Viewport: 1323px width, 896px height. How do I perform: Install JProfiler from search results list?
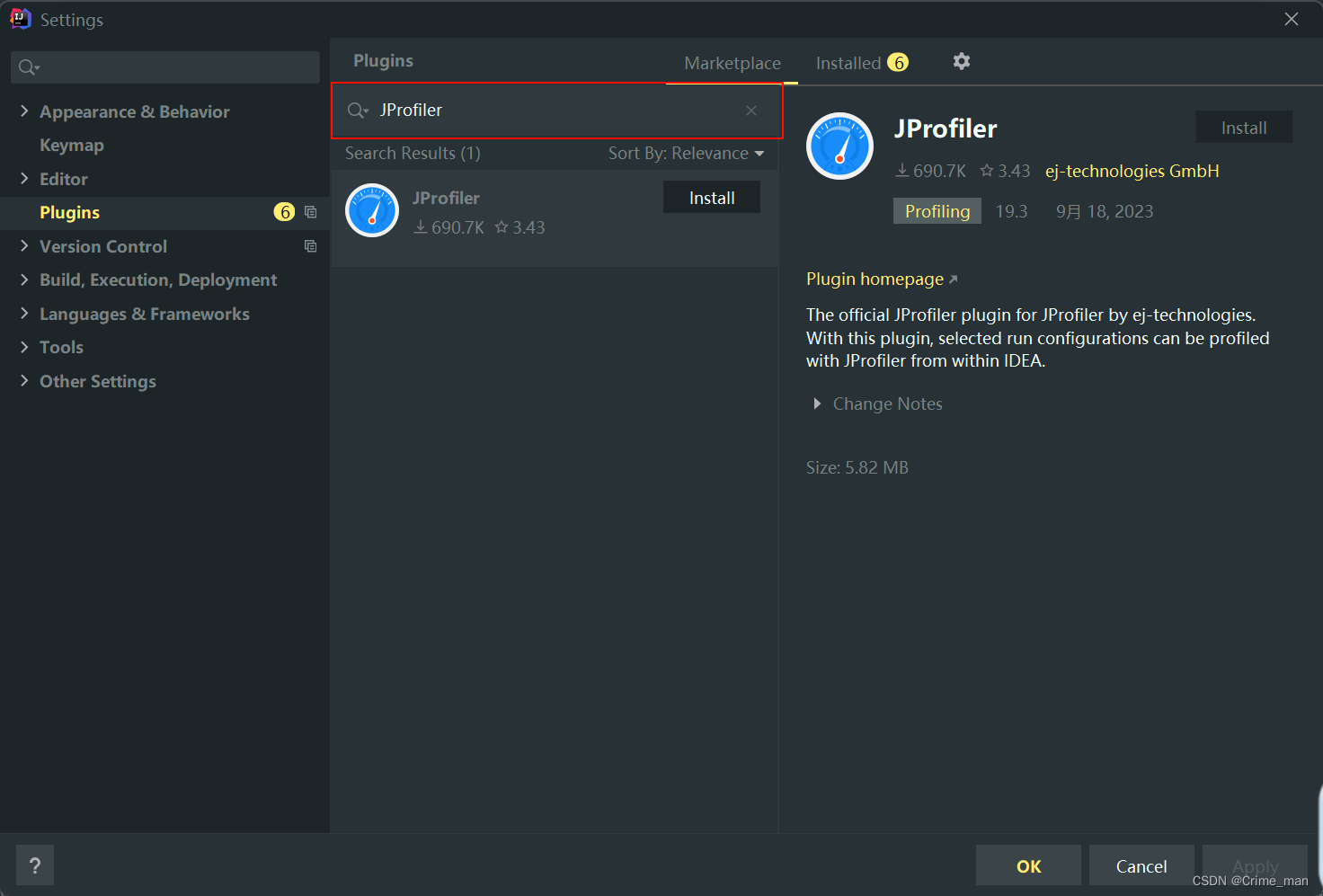[712, 198]
